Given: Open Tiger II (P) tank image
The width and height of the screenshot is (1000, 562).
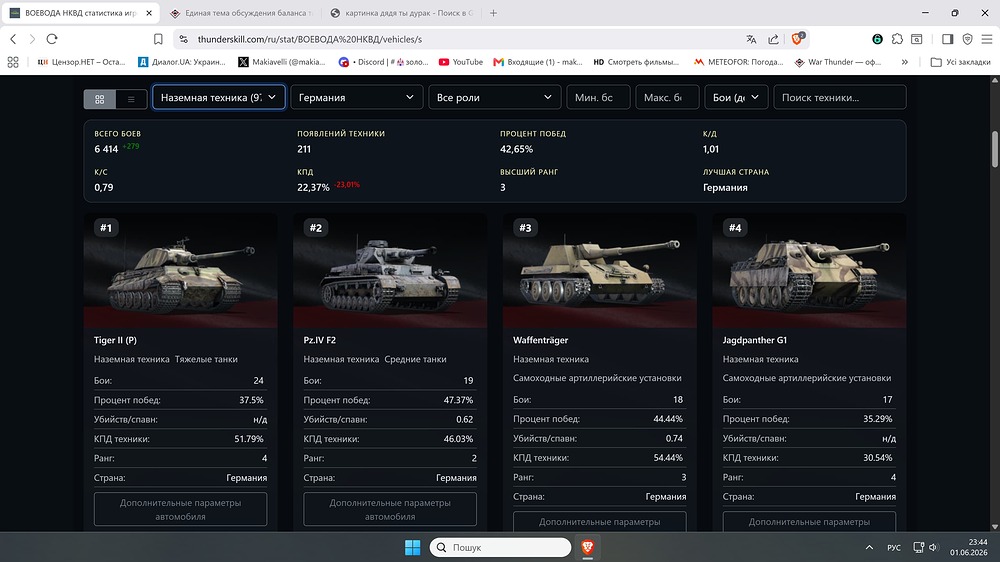Looking at the screenshot, I should pos(180,270).
